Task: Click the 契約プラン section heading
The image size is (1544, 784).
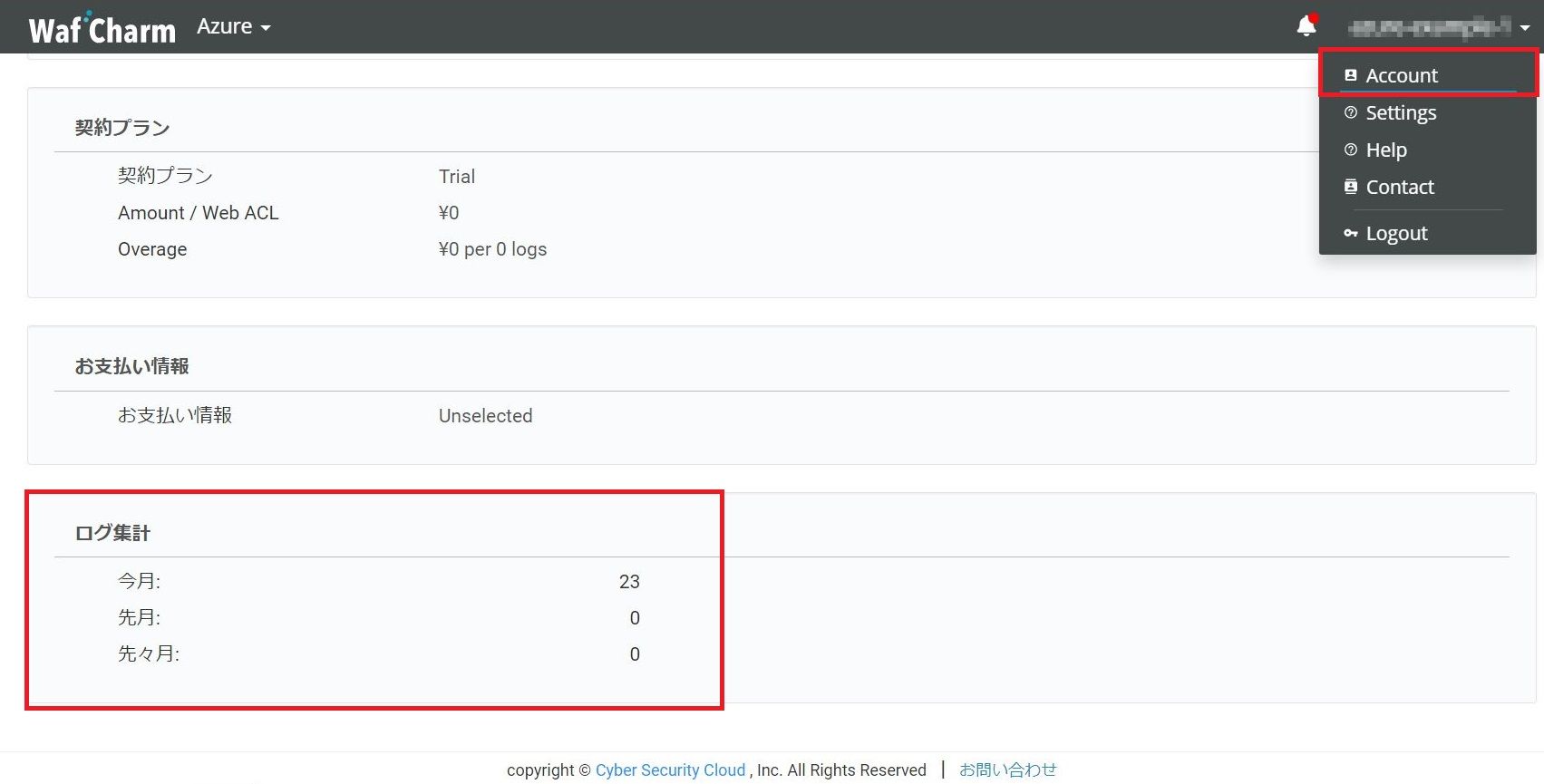Action: (122, 128)
